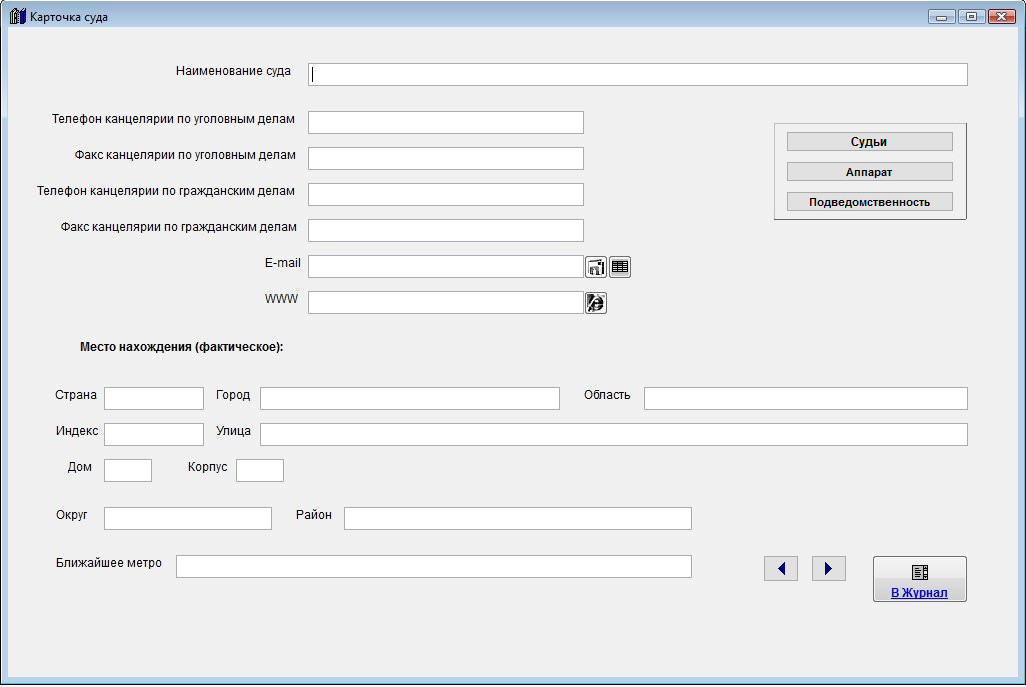The image size is (1026, 687).
Task: Return via the В Журнал button
Action: point(919,579)
